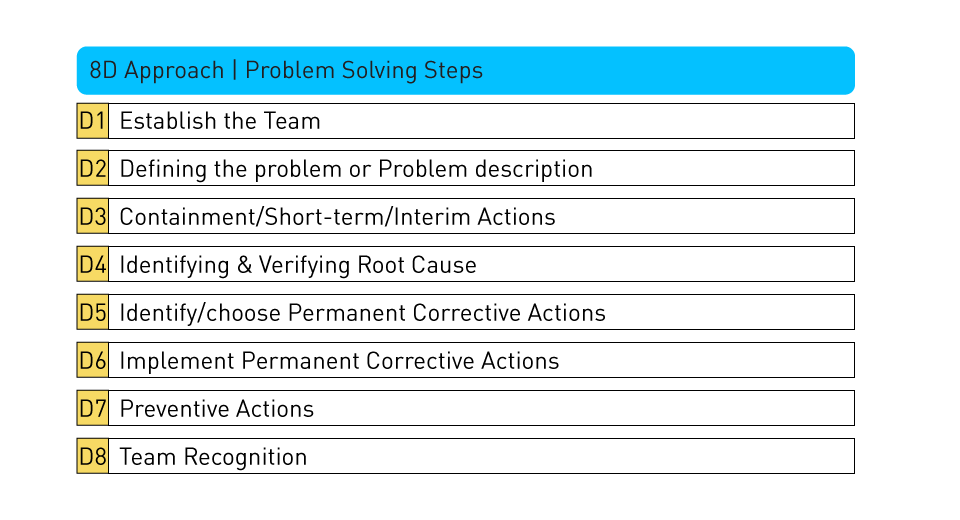Select the yellow D8 badge
Viewport: 960px width, 520px height.
92,457
